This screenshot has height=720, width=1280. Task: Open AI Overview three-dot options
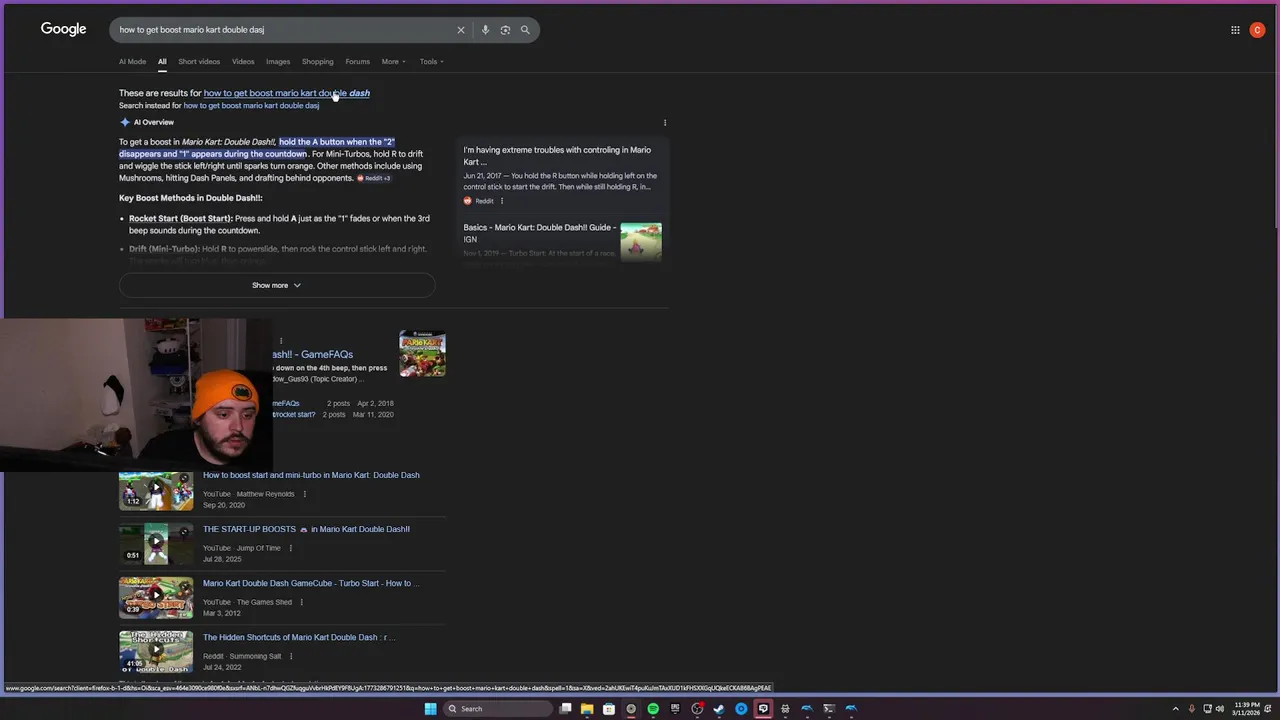(665, 123)
